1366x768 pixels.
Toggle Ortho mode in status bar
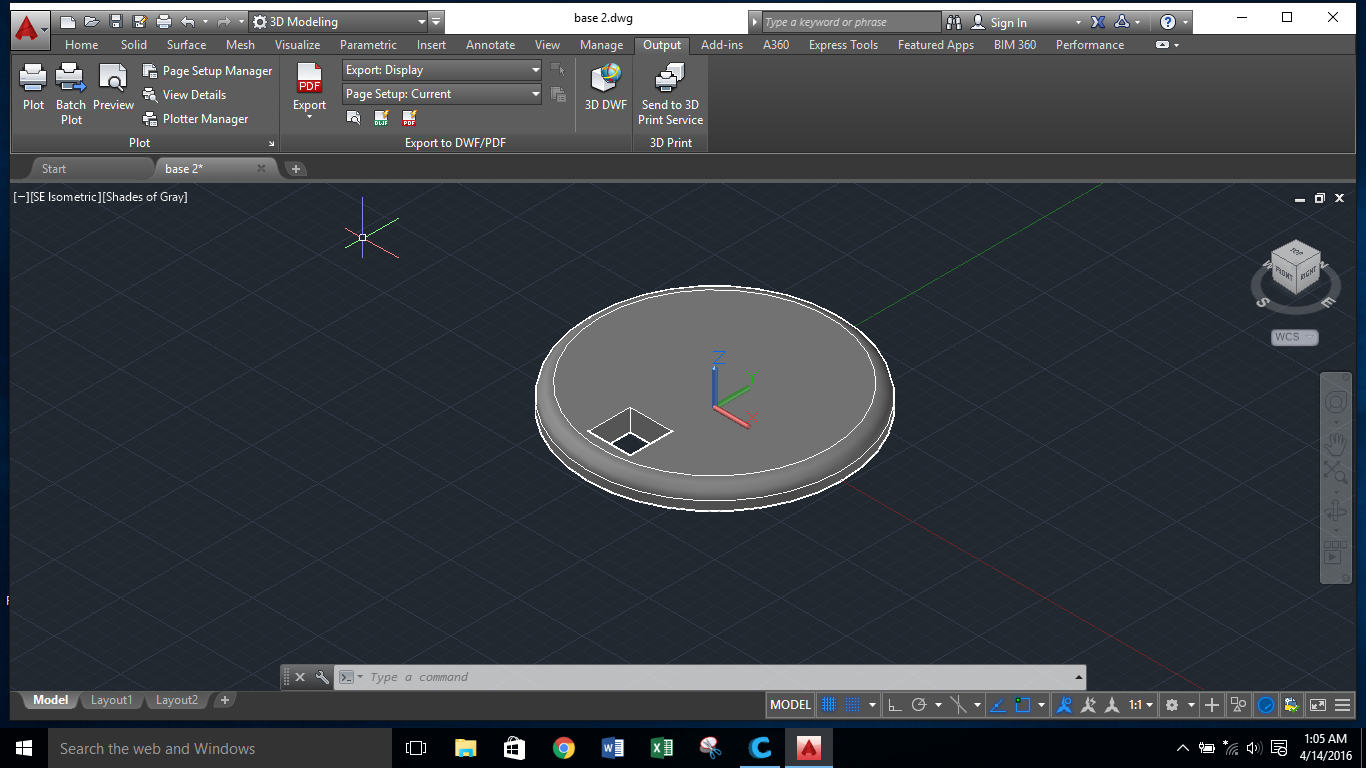(895, 705)
